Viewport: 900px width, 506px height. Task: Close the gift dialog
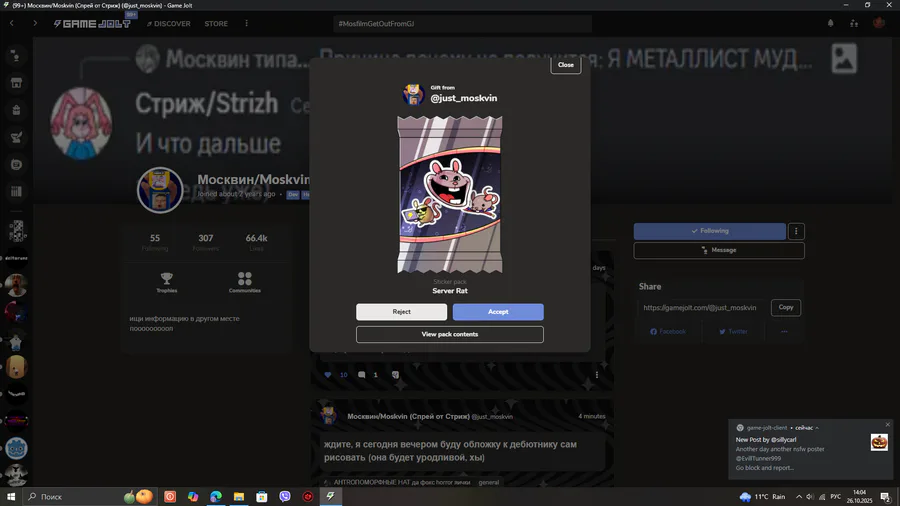coord(565,65)
